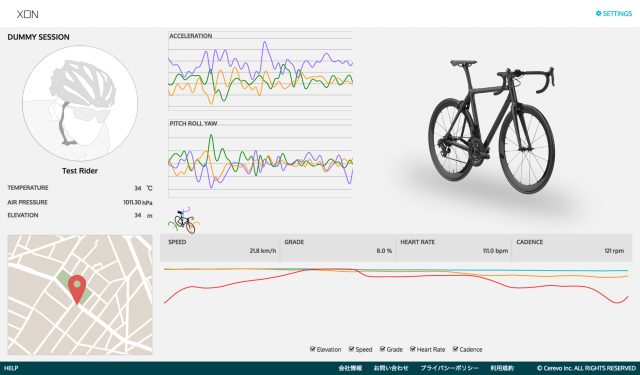Click the XON logo
Viewport: 640px width, 375px height.
(27, 14)
